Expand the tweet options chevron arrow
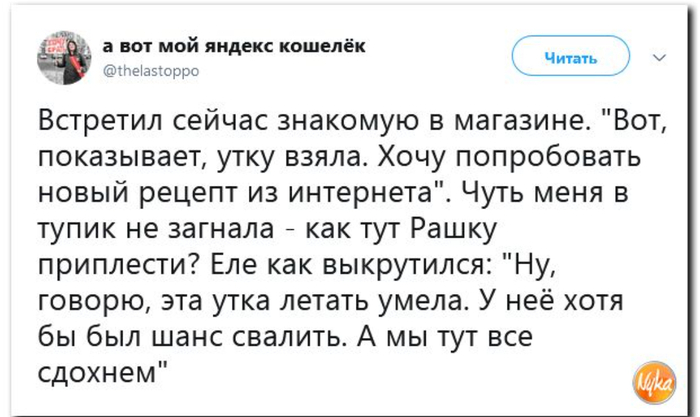 [x=659, y=58]
